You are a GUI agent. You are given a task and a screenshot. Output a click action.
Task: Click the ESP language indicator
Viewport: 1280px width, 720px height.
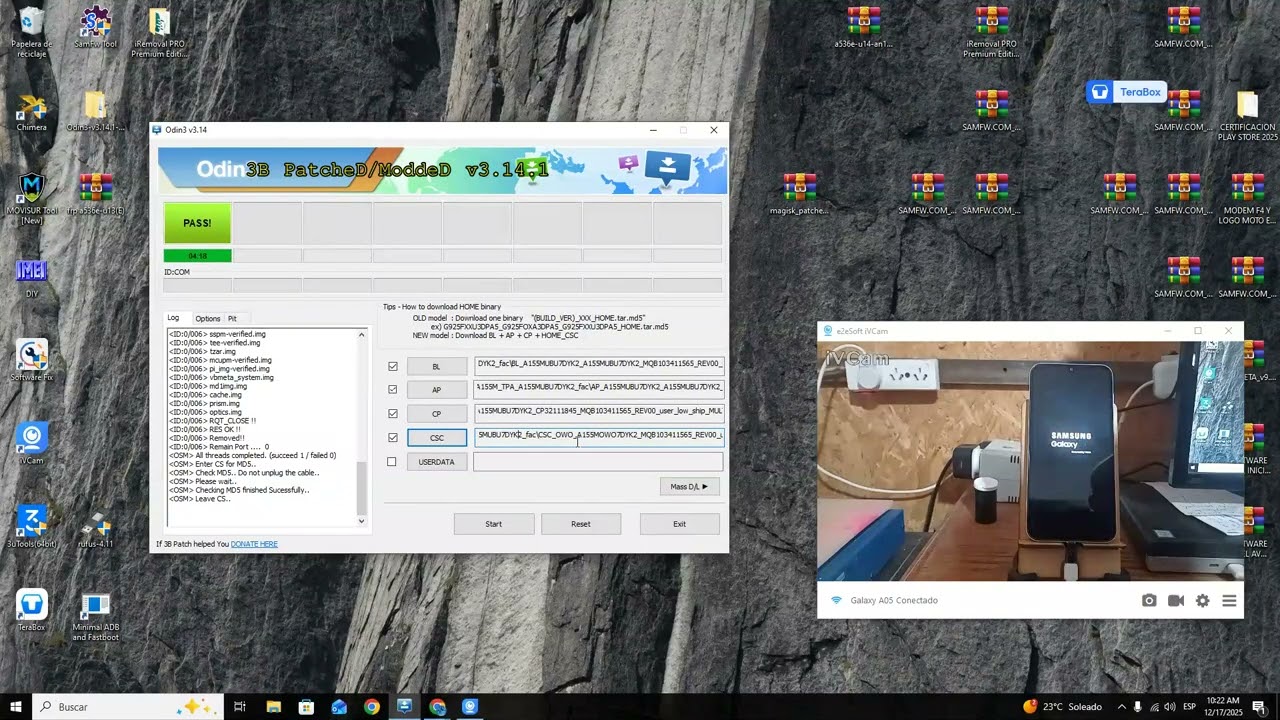click(x=1190, y=707)
